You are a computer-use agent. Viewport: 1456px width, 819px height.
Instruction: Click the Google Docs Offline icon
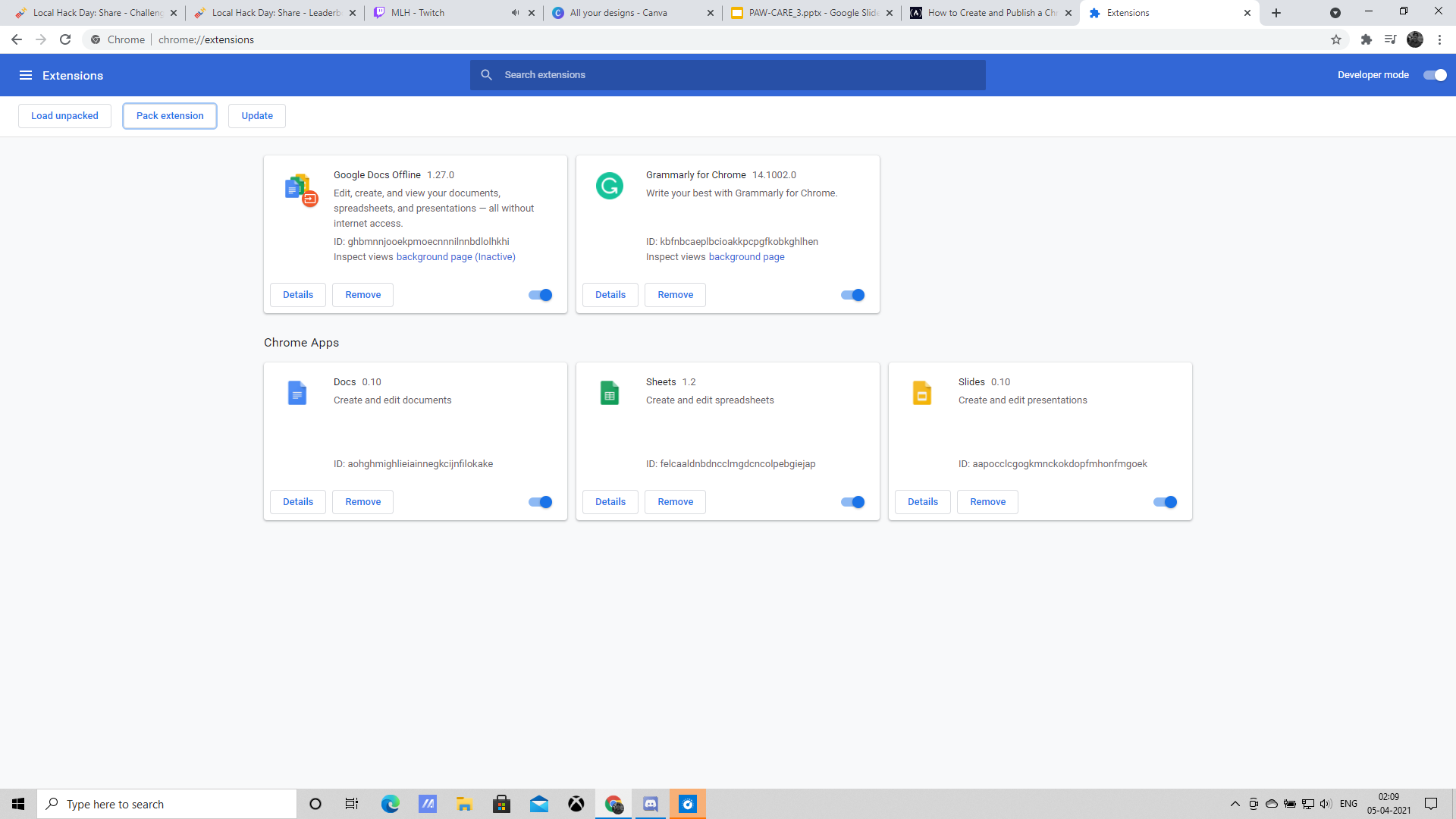[x=300, y=190]
